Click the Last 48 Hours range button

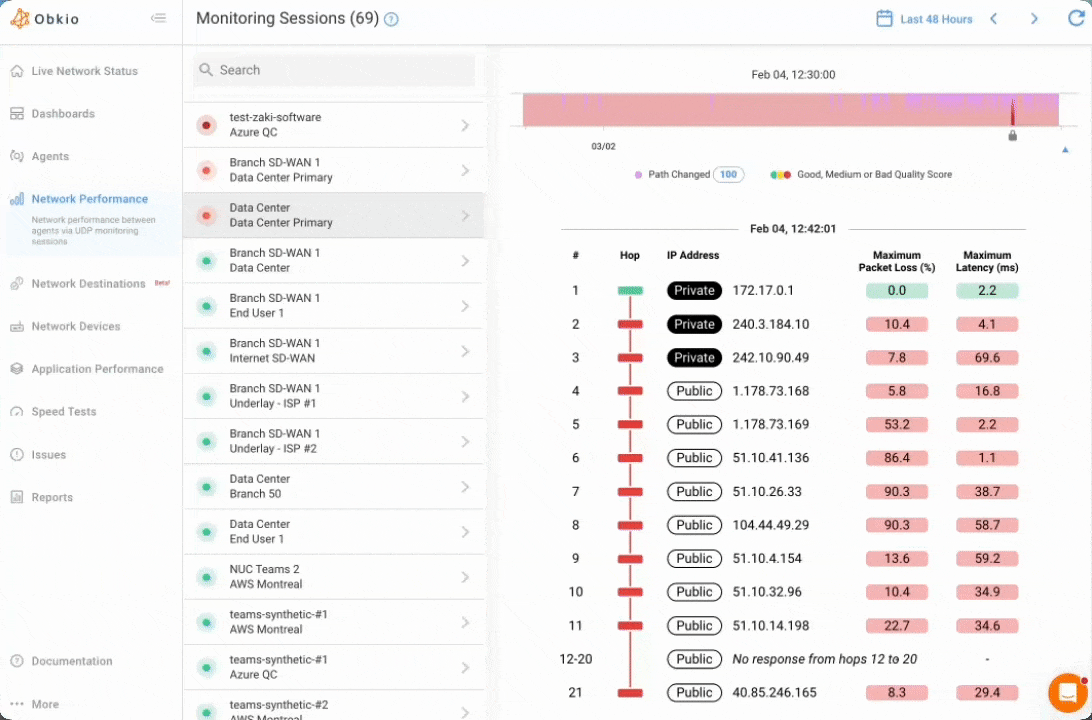pos(936,19)
